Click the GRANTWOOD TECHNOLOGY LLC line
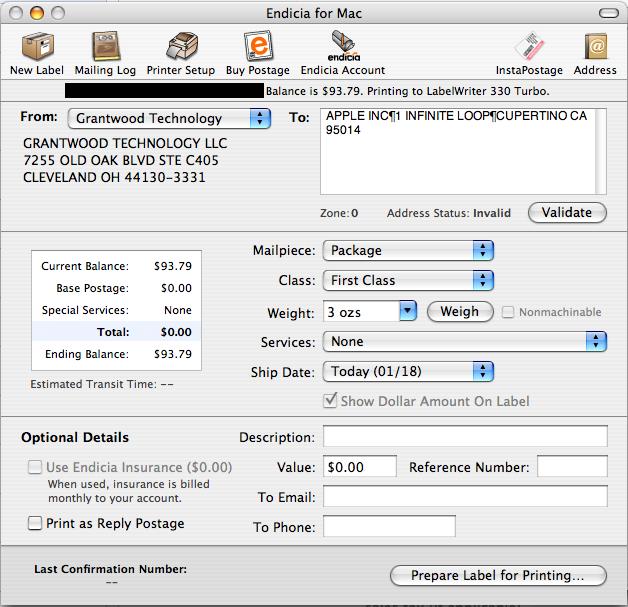The image size is (628, 607). click(x=125, y=143)
